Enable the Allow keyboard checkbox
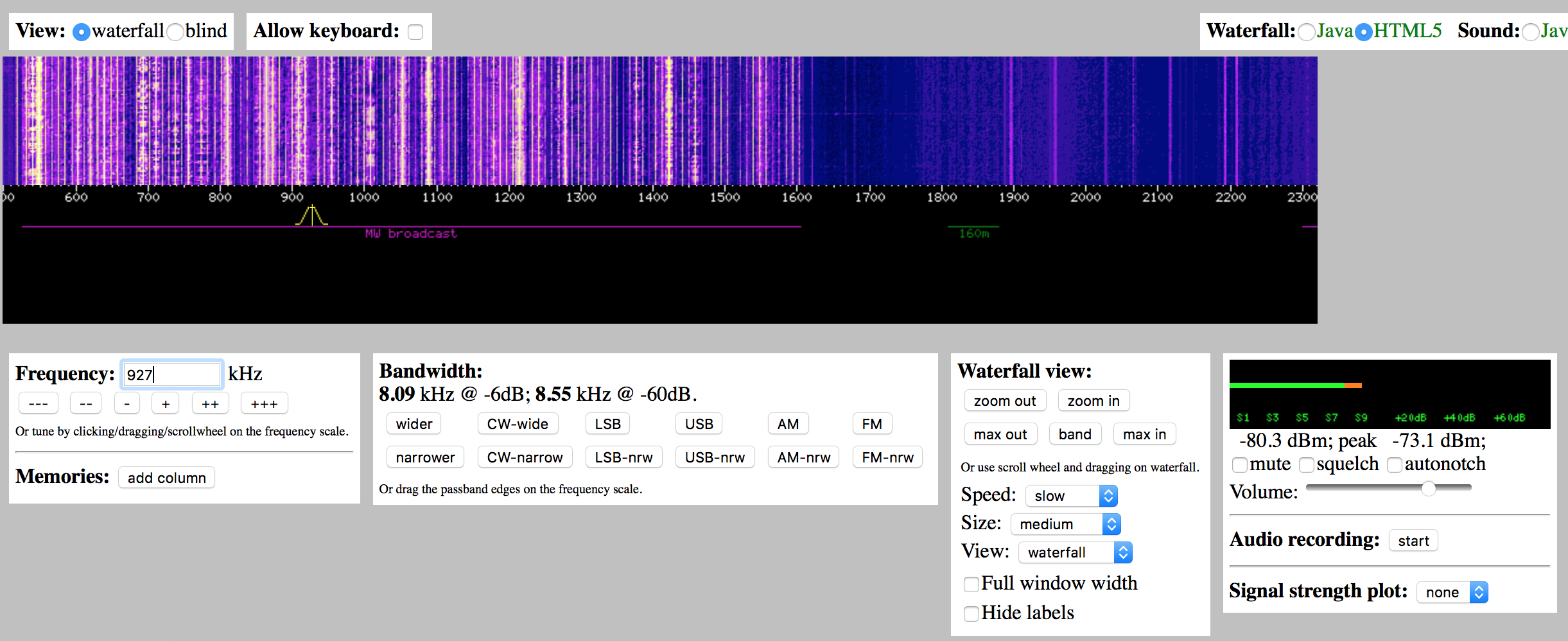Viewport: 1568px width, 641px height. (x=416, y=32)
